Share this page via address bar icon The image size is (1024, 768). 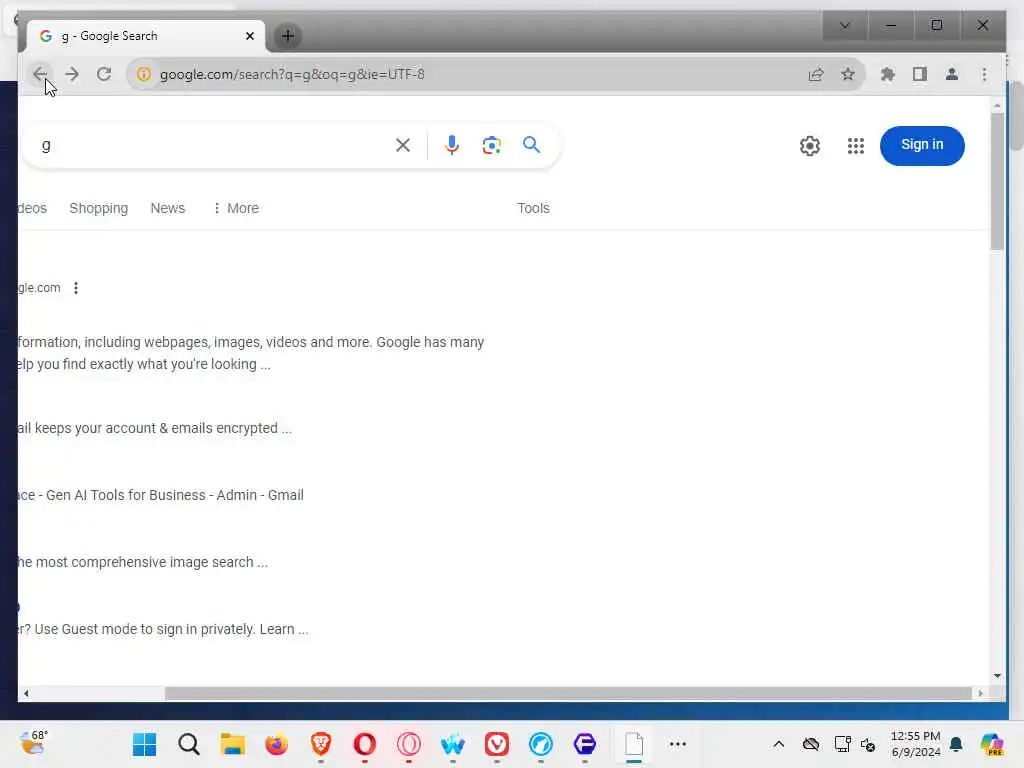[x=816, y=74]
